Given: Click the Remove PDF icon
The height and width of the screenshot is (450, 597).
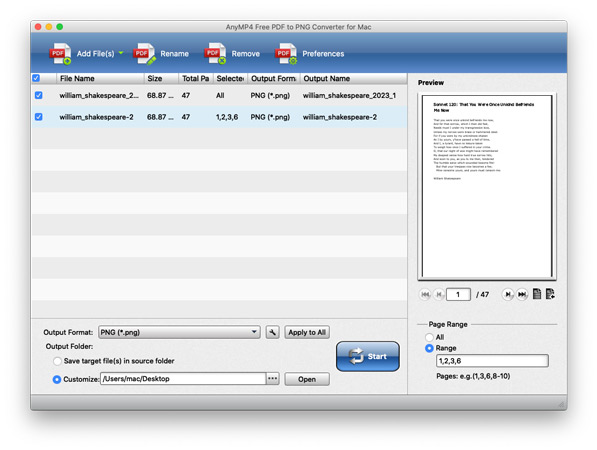Looking at the screenshot, I should pos(215,54).
